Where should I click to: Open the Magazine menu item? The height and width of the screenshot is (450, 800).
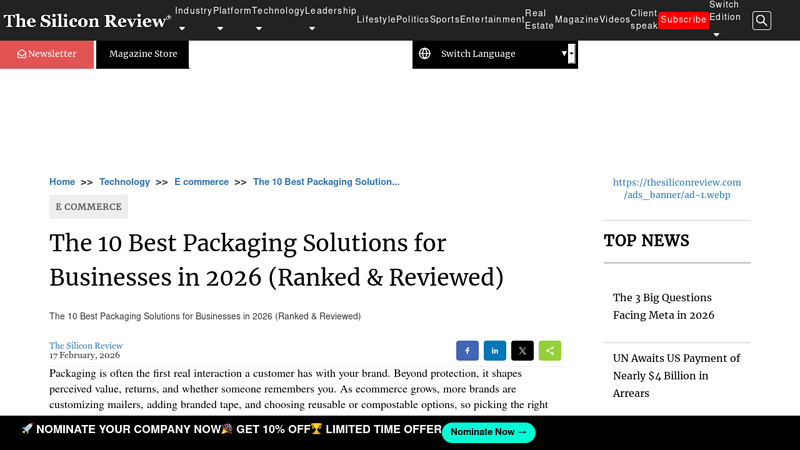[x=577, y=19]
